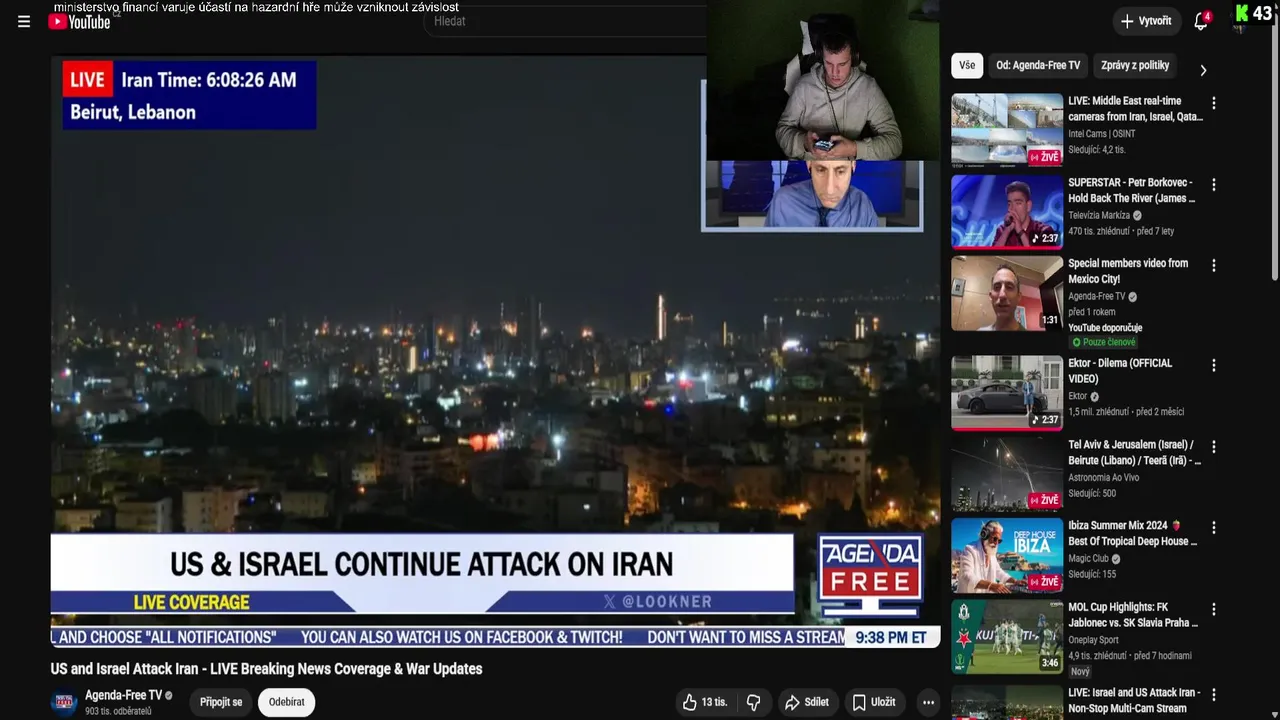The height and width of the screenshot is (720, 1280).
Task: Open the Ektor - Dilema thumbnail
Action: click(x=1007, y=393)
